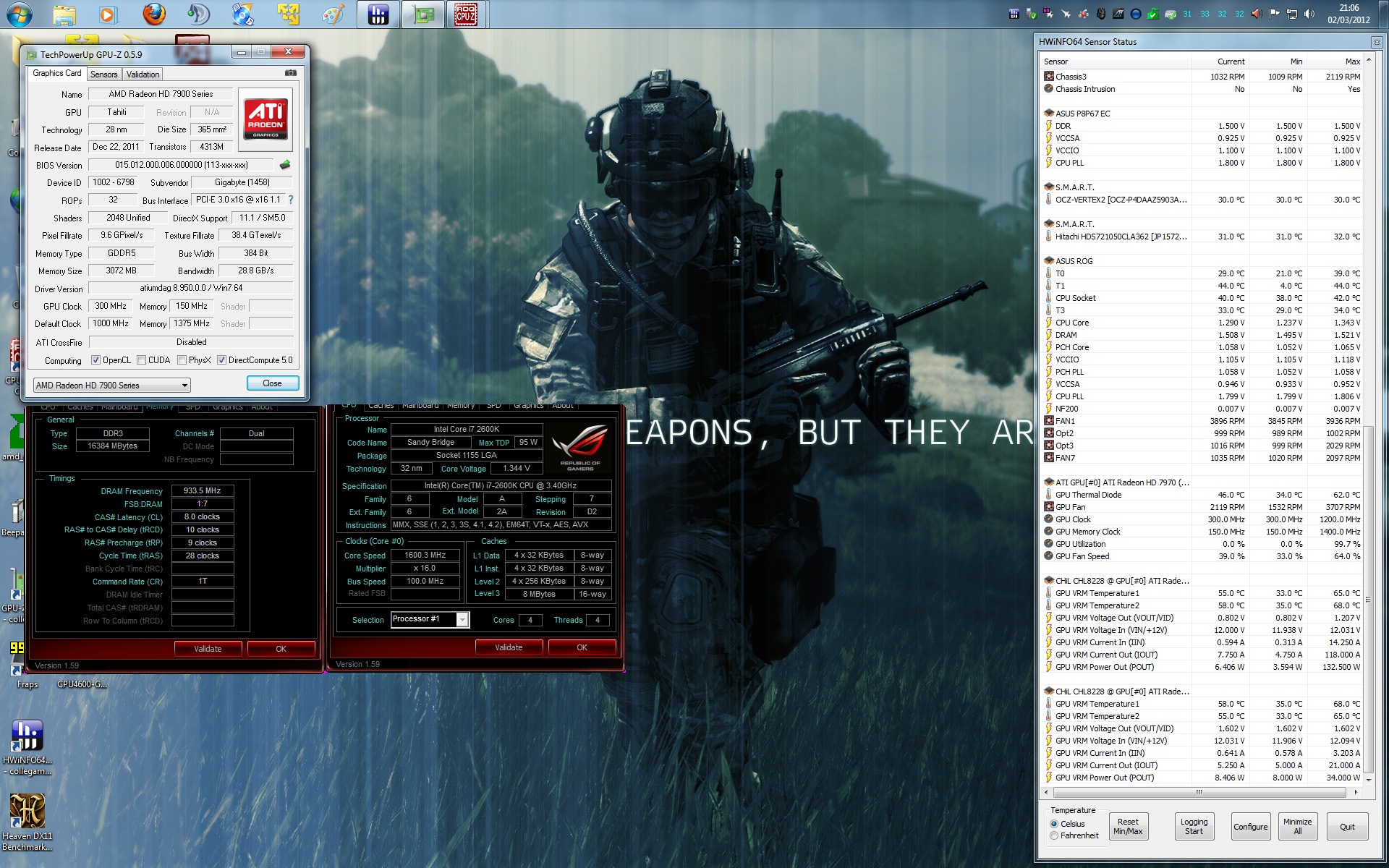Click the disc burning app icon on taskbar

[x=242, y=14]
